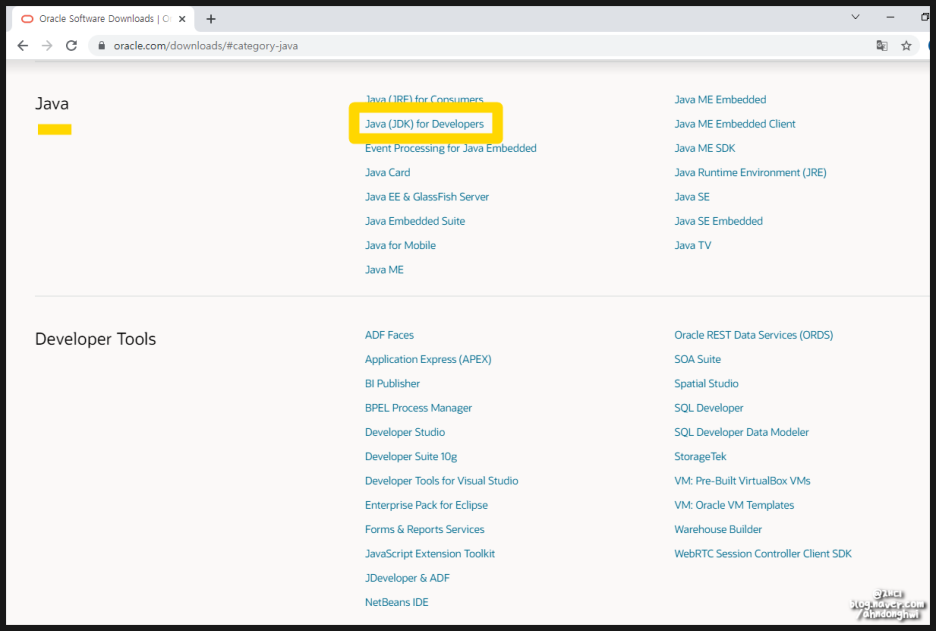Open Java EE & GlassFish Server link
The width and height of the screenshot is (936, 631).
coord(427,197)
